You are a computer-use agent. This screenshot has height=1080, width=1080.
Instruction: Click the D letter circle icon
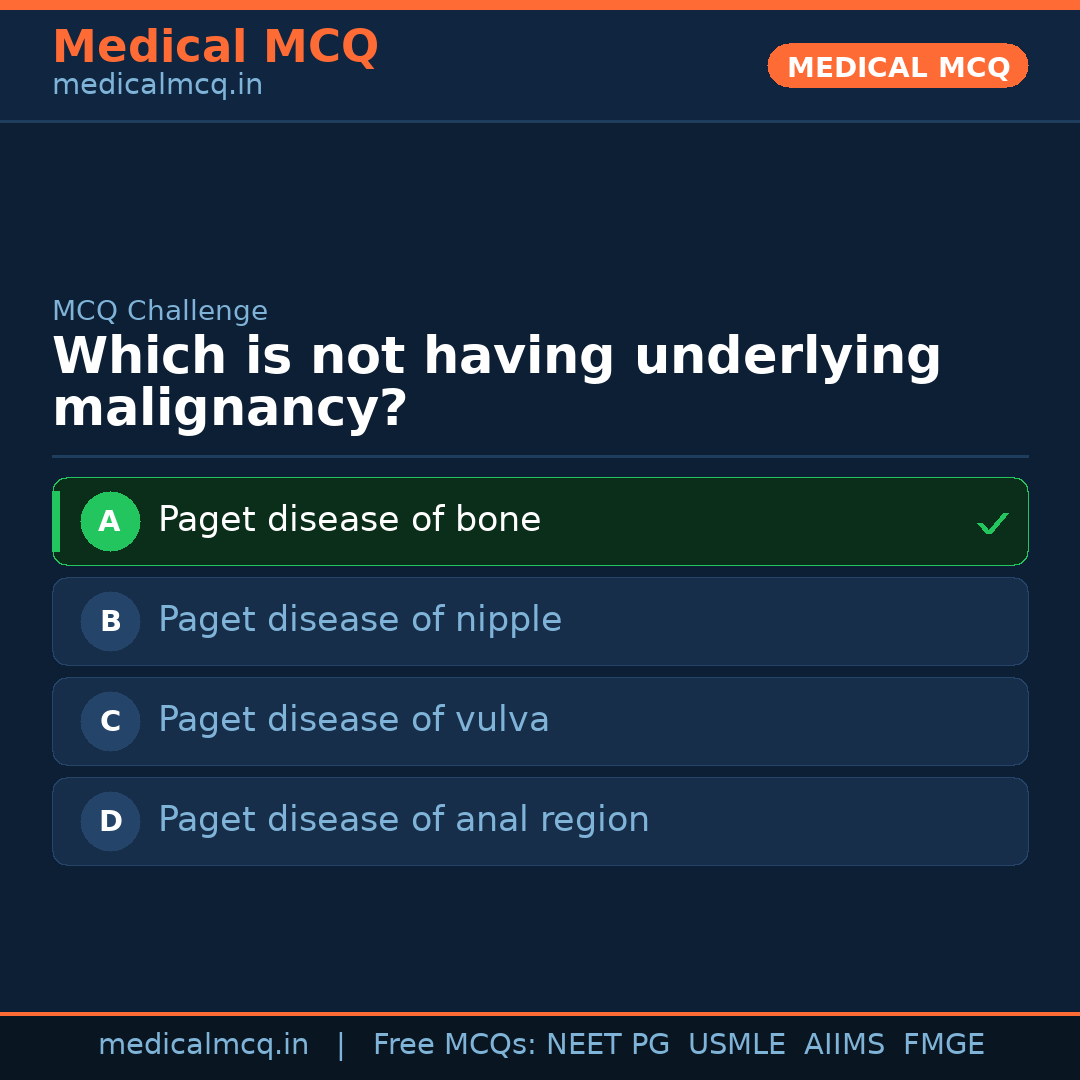[110, 821]
